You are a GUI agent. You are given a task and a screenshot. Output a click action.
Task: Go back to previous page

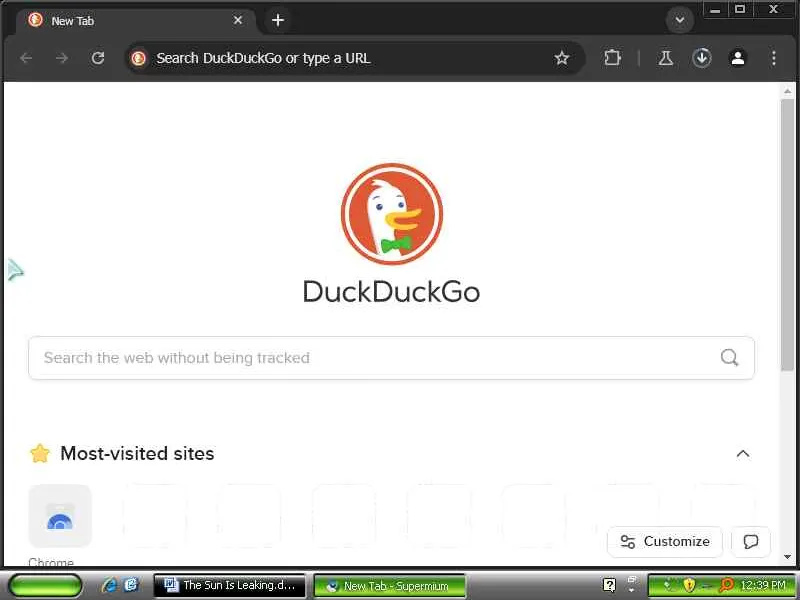tap(26, 58)
